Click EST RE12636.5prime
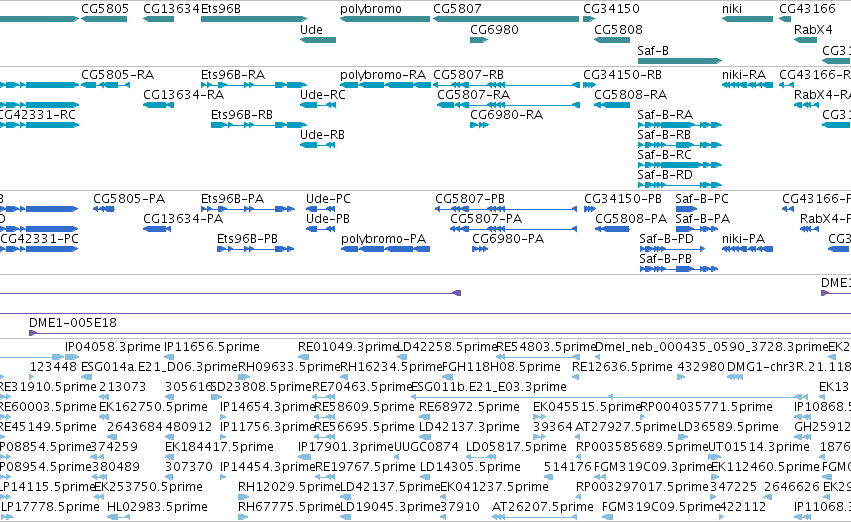 coord(622,367)
